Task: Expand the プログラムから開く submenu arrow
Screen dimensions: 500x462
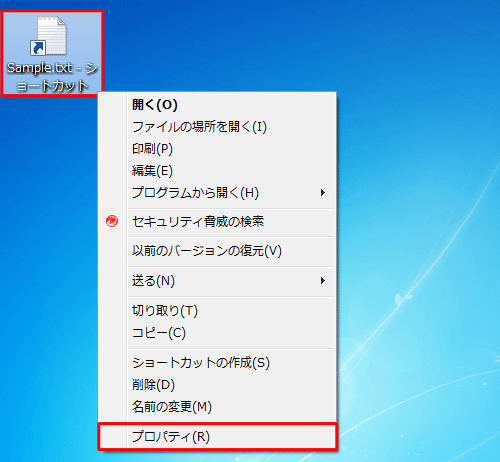Action: (322, 193)
